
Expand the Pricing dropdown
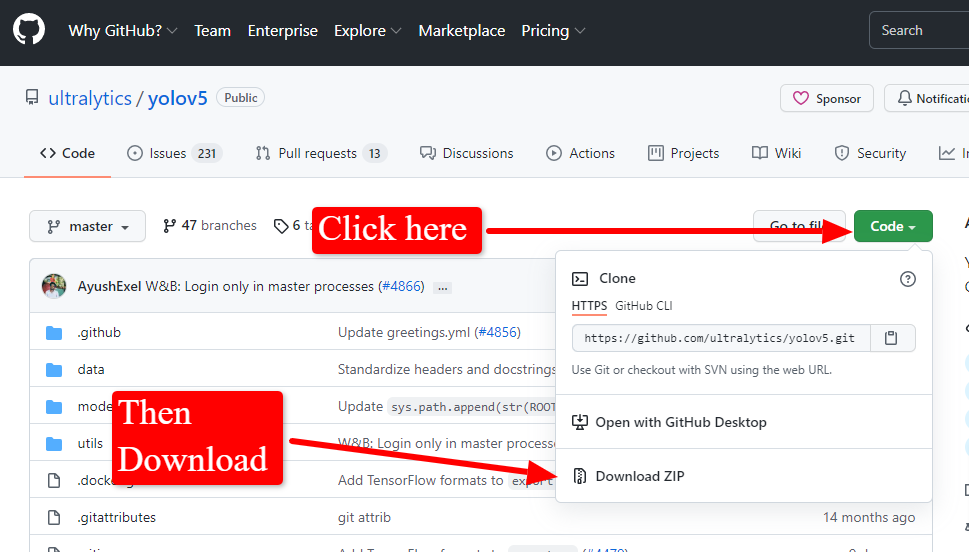point(552,31)
